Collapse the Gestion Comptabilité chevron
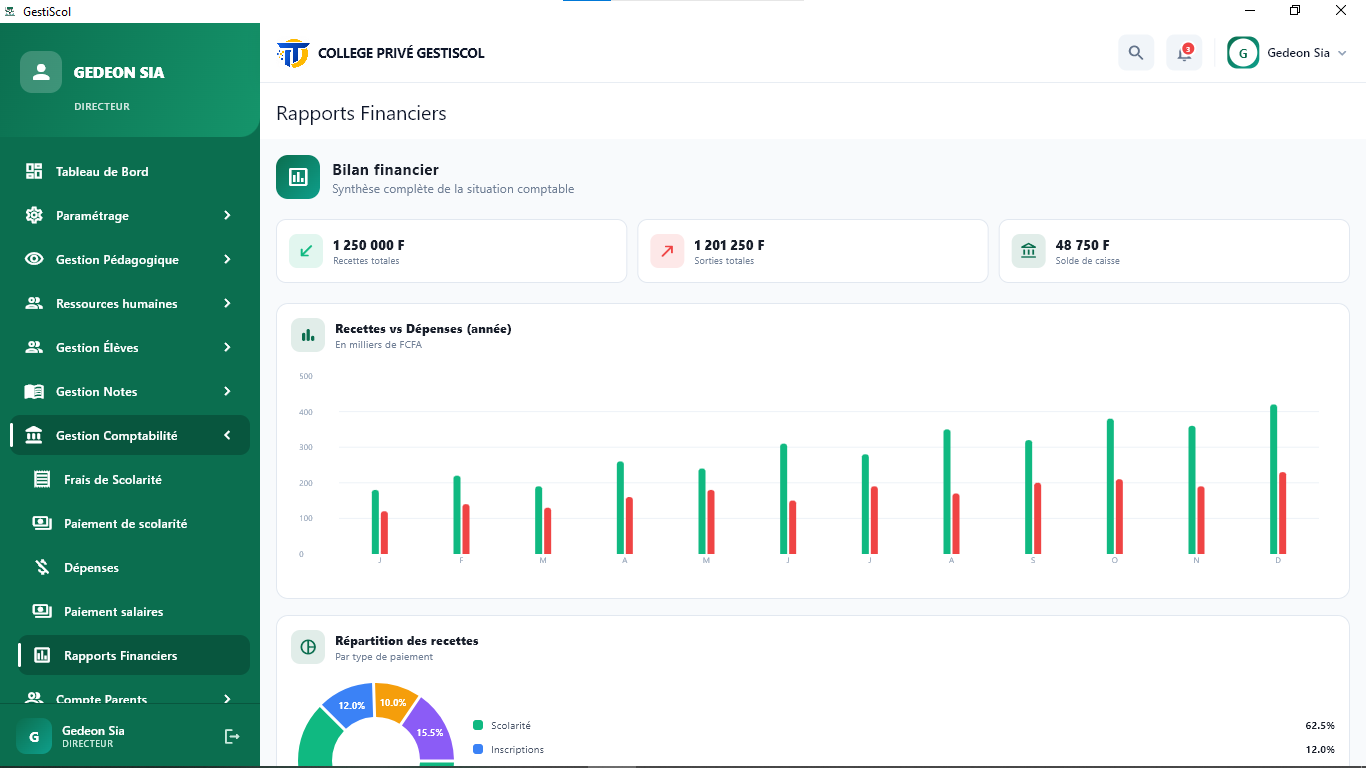The image size is (1366, 768). pos(227,435)
